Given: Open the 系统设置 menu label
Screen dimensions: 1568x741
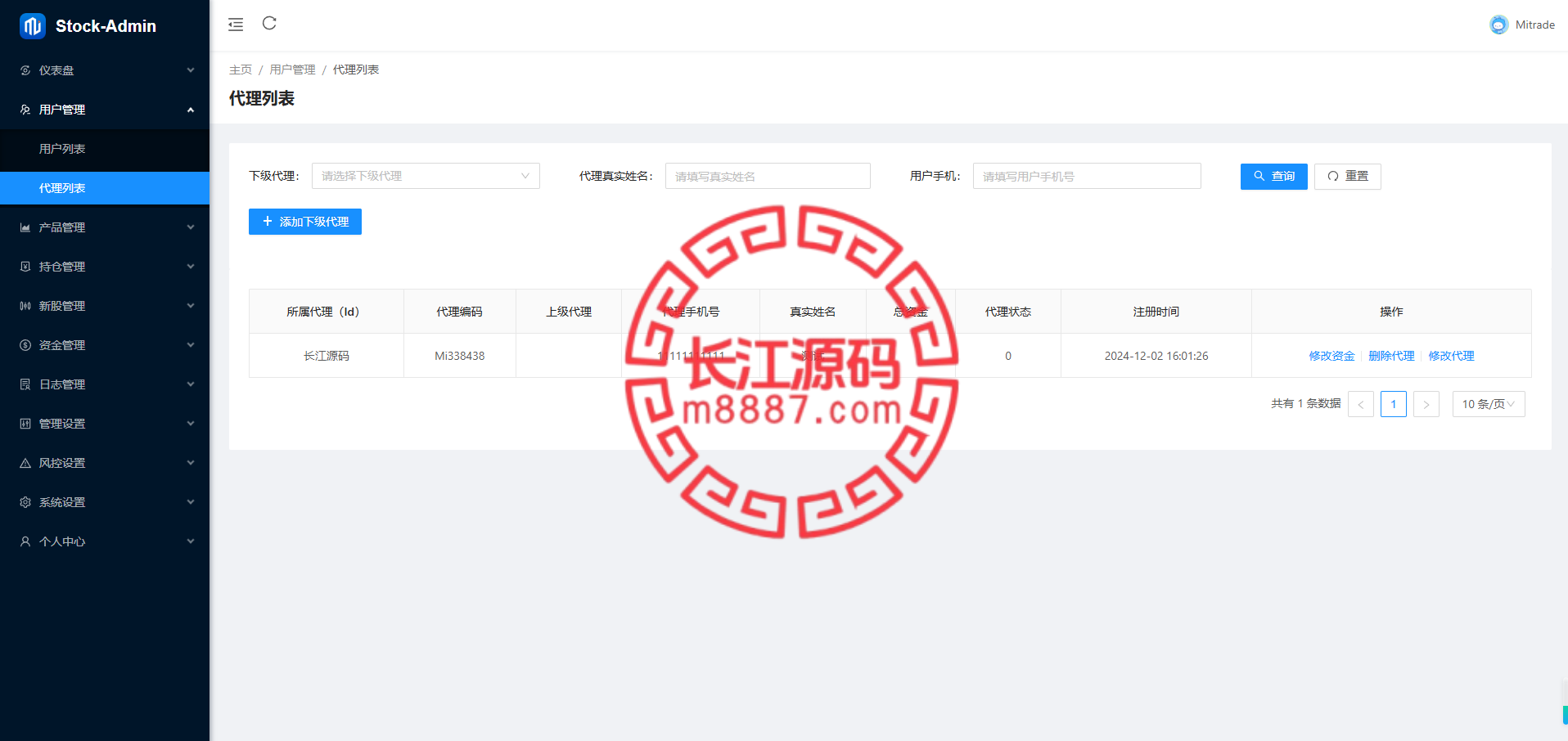Looking at the screenshot, I should 62,502.
